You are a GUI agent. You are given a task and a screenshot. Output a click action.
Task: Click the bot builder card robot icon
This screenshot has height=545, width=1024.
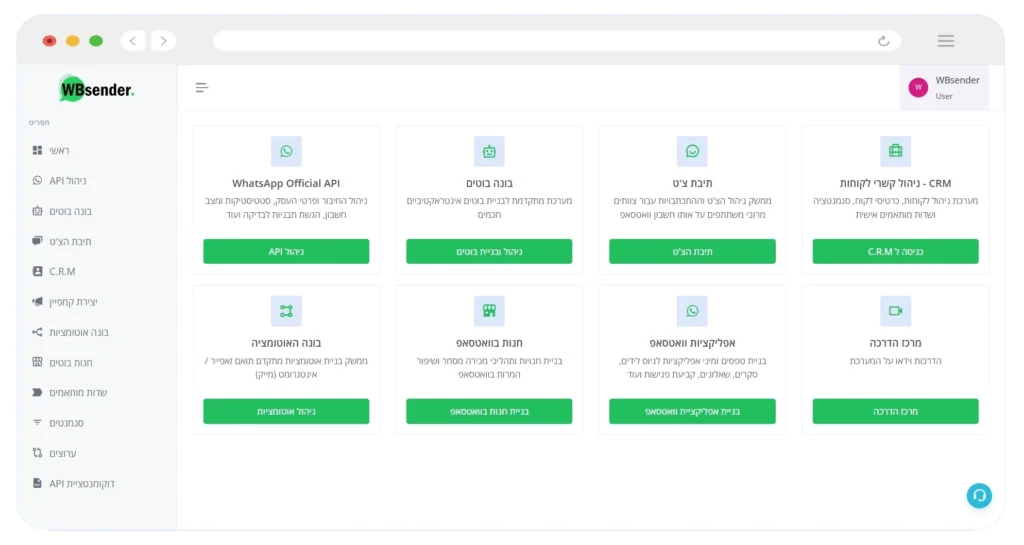[489, 151]
